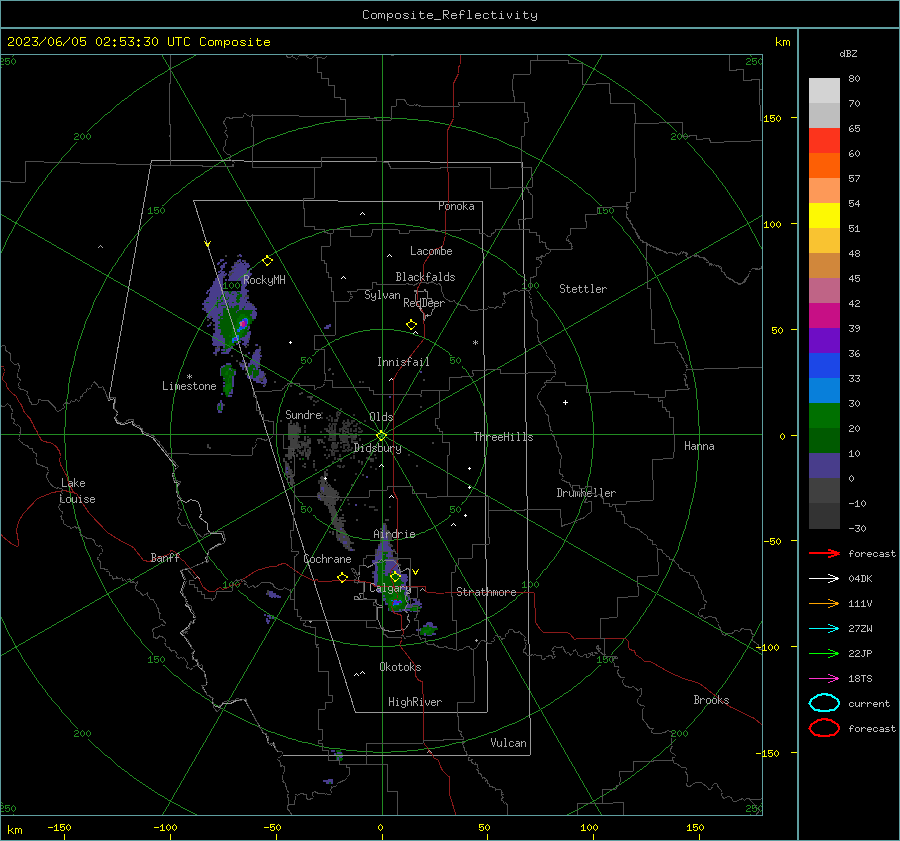The width and height of the screenshot is (900, 841).
Task: Click the HighRiver label
Action: (x=415, y=702)
